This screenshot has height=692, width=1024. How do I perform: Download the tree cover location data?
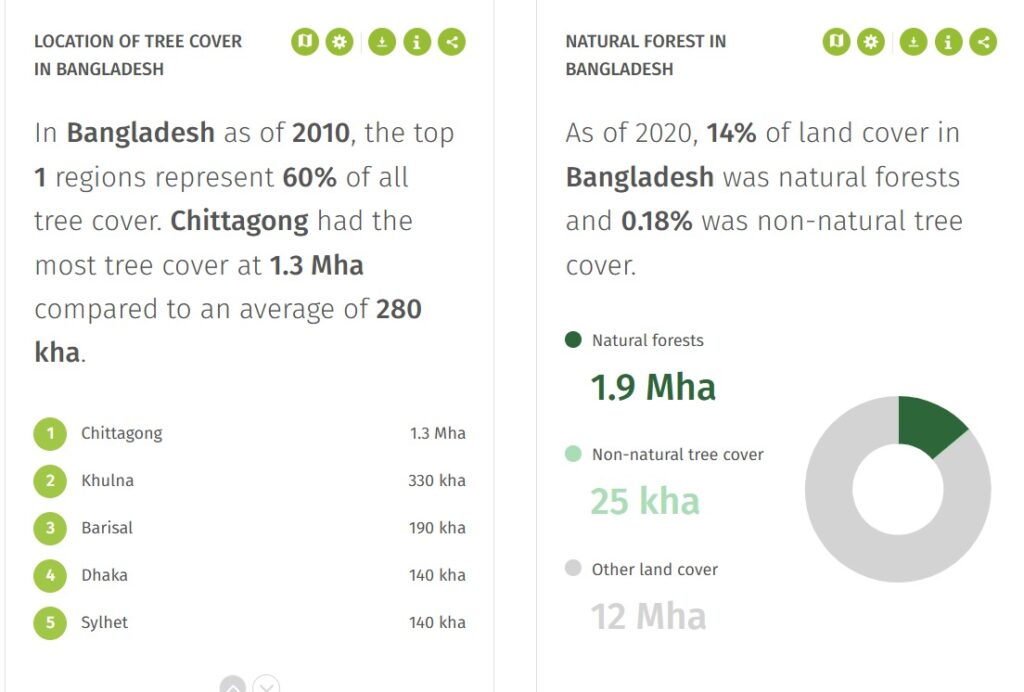pos(382,42)
